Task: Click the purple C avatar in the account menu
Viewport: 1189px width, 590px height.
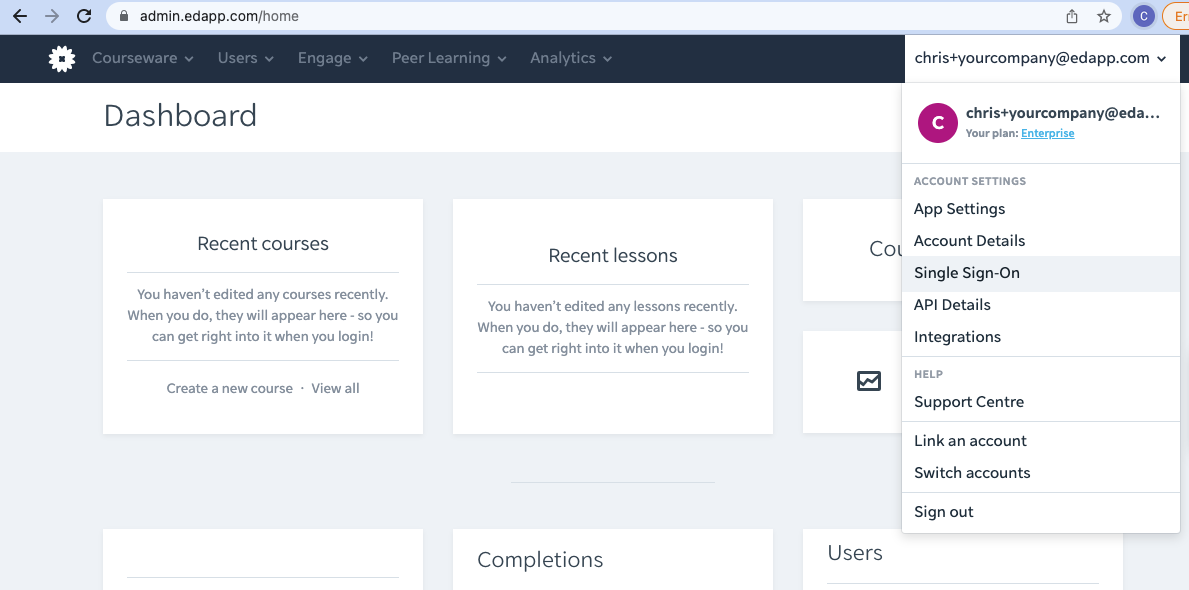Action: pos(937,123)
